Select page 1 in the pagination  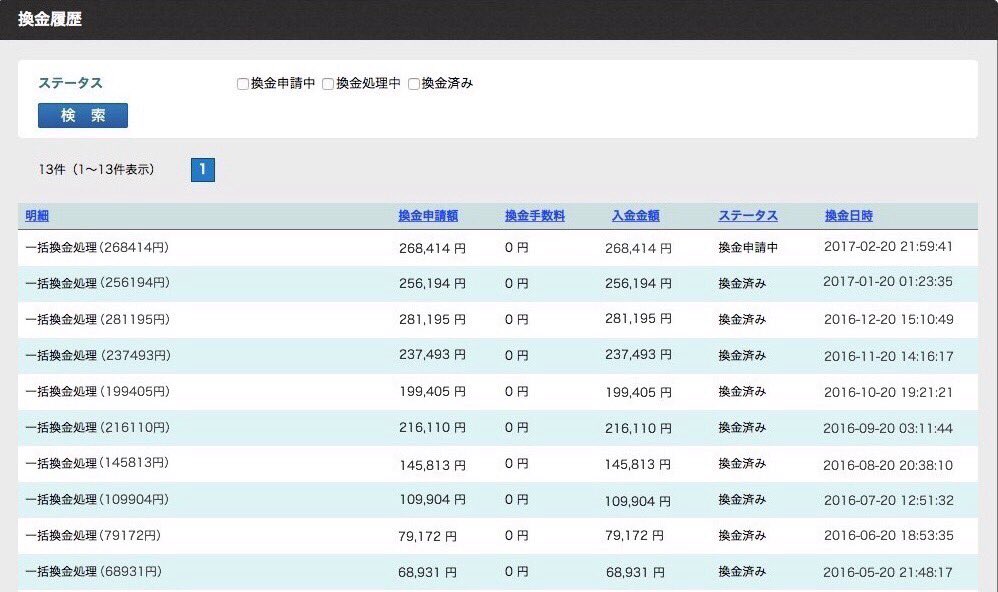[203, 170]
